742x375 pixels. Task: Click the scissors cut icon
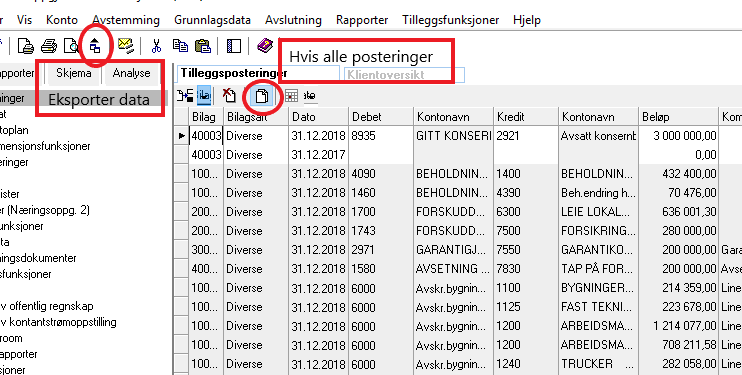click(156, 46)
